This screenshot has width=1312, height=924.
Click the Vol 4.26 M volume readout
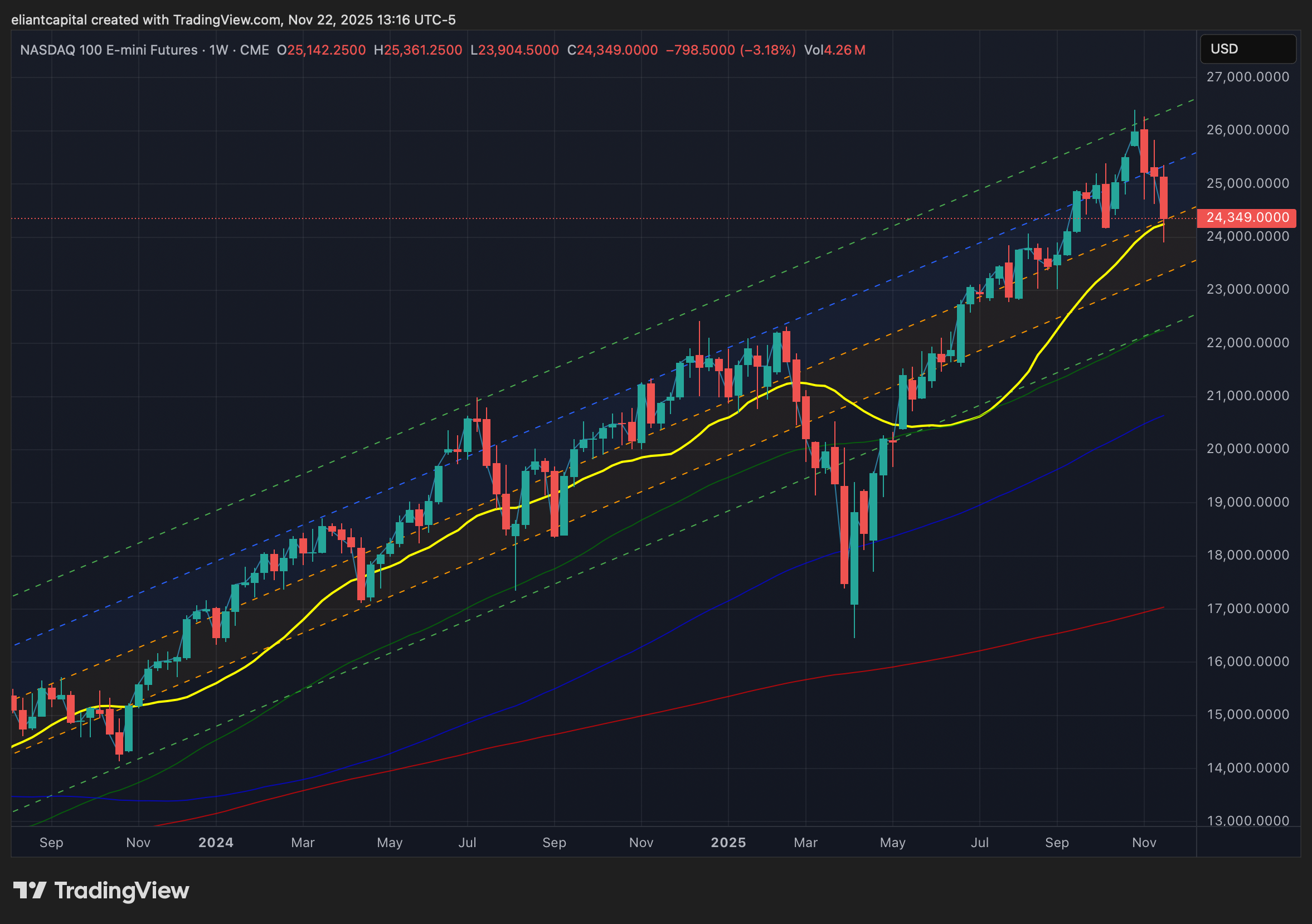(x=834, y=50)
